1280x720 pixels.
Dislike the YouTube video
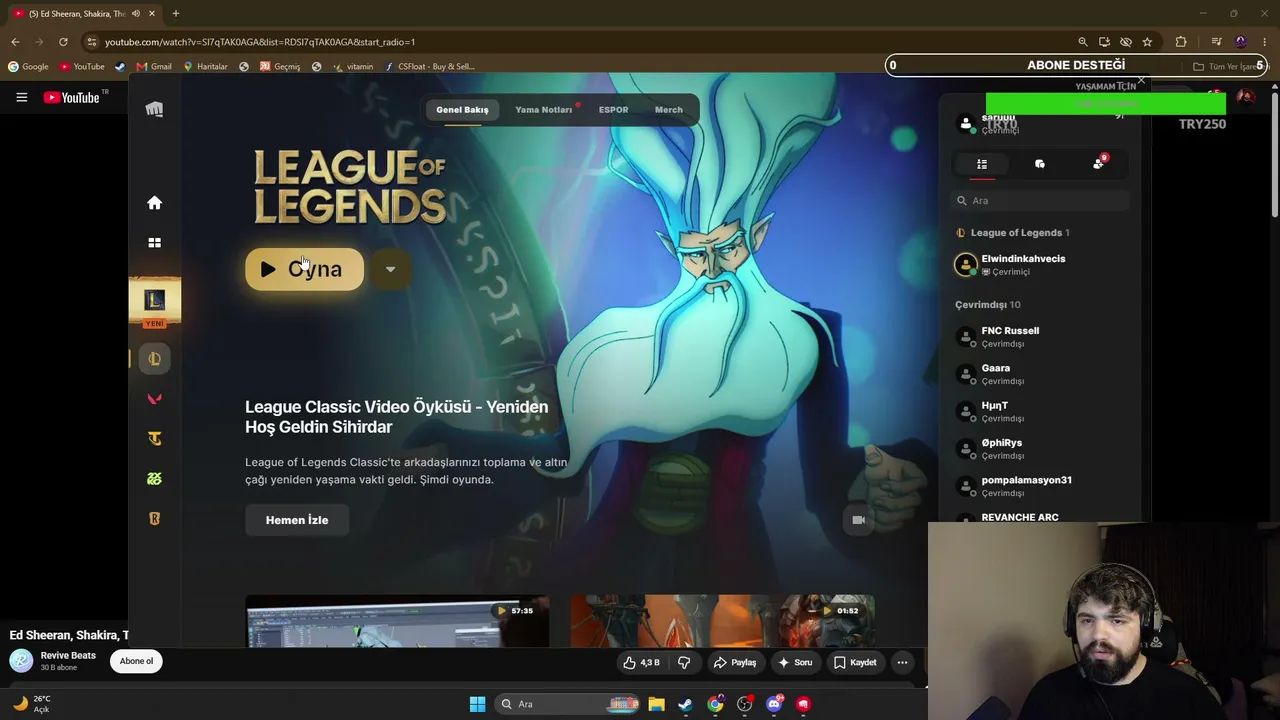(684, 662)
